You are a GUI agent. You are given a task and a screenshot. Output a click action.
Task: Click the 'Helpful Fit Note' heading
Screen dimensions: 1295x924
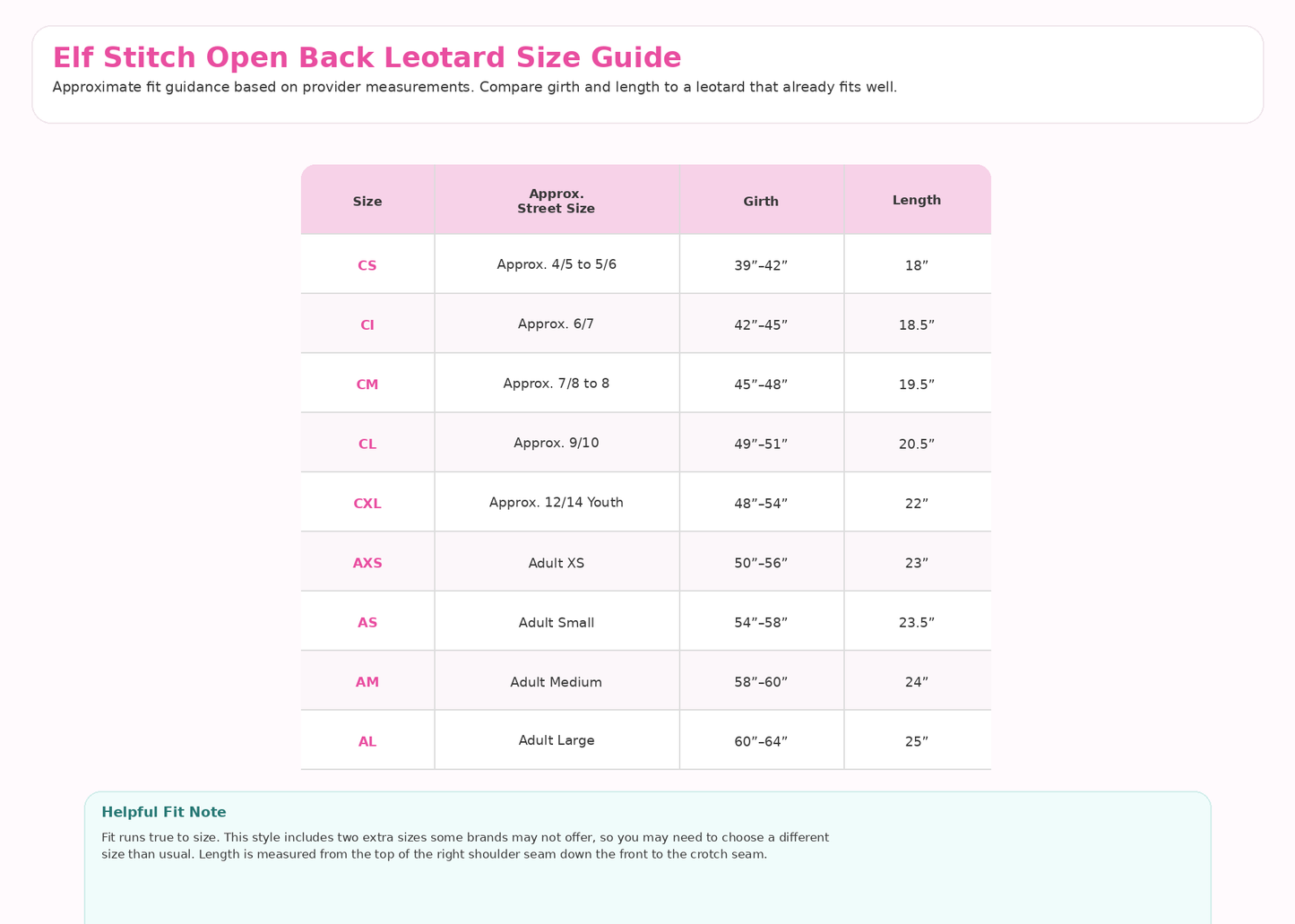coord(164,812)
